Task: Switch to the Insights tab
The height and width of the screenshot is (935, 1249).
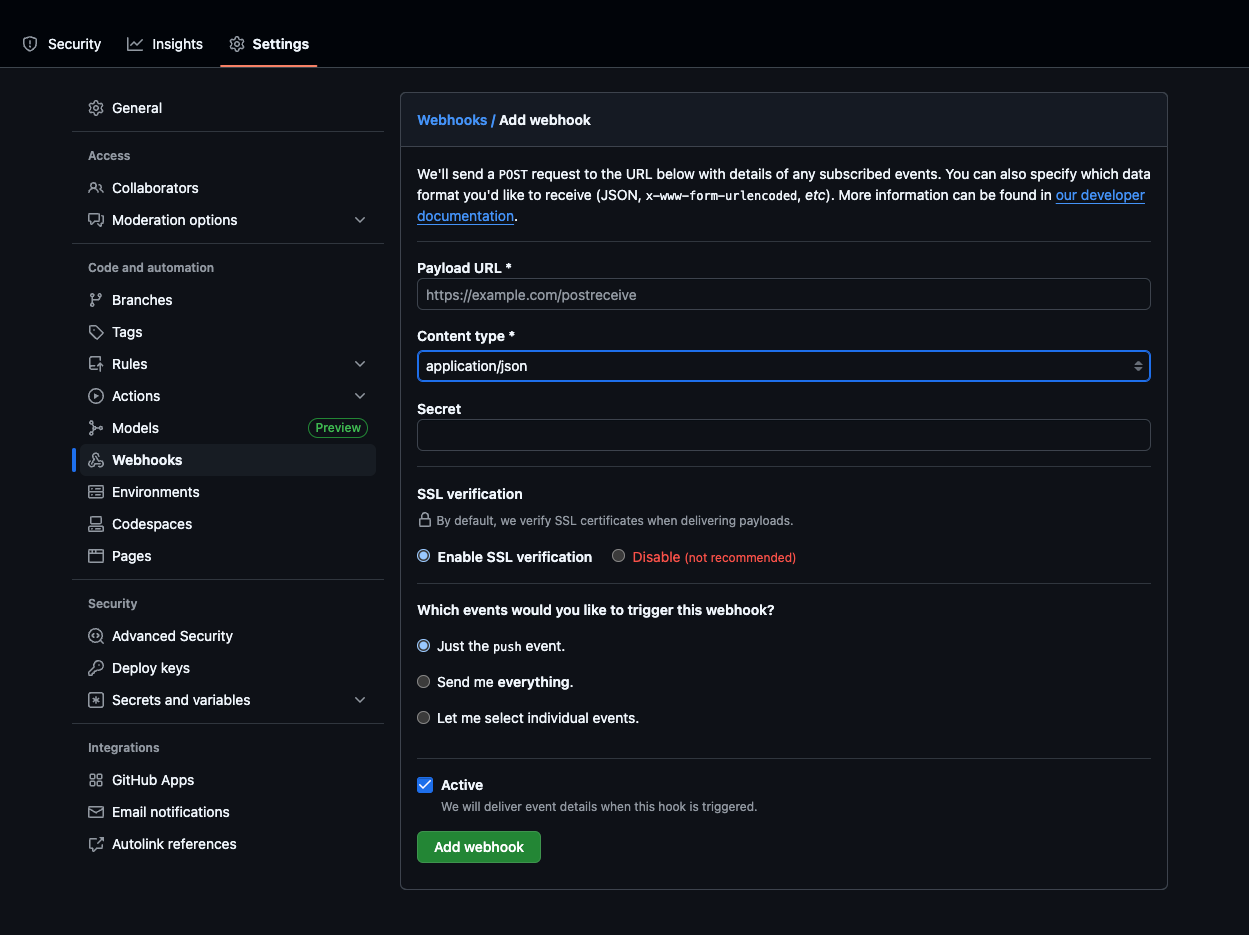Action: (x=165, y=44)
